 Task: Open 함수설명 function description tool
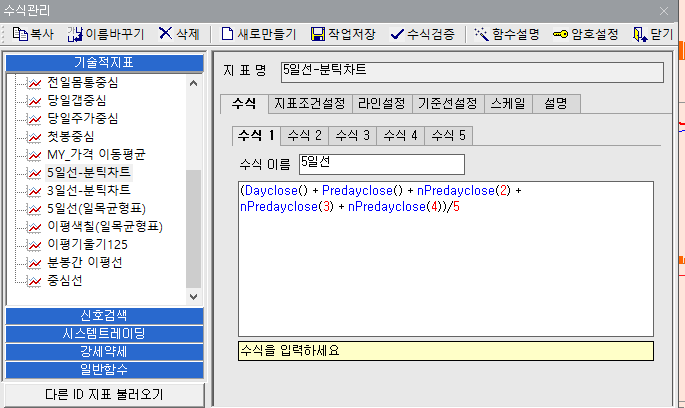482,34
